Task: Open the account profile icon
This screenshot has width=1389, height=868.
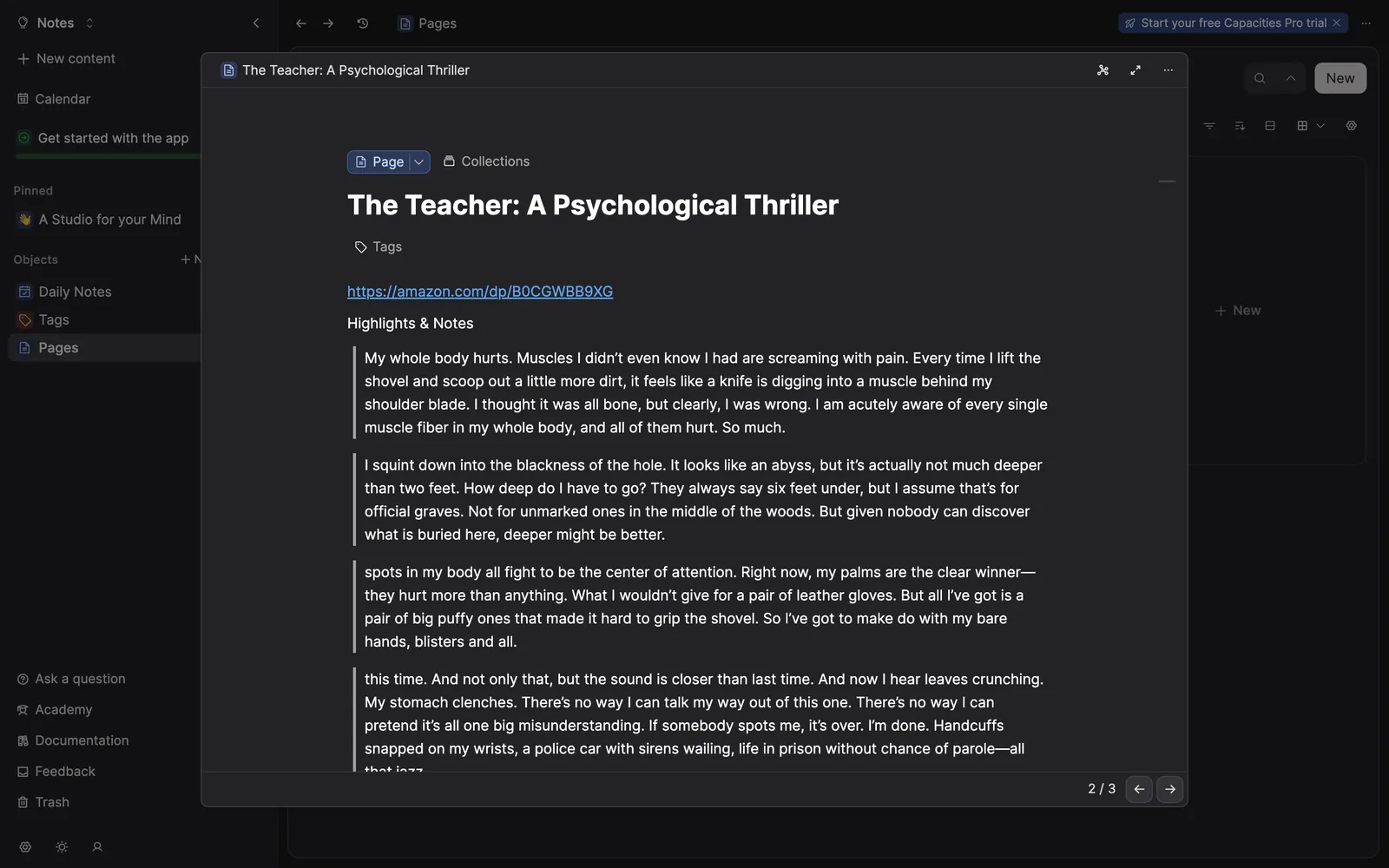Action: pos(97,847)
